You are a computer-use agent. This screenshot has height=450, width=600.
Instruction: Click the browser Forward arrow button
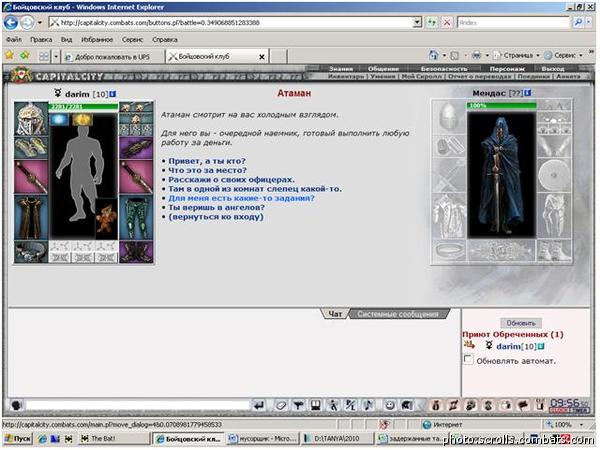coord(27,23)
